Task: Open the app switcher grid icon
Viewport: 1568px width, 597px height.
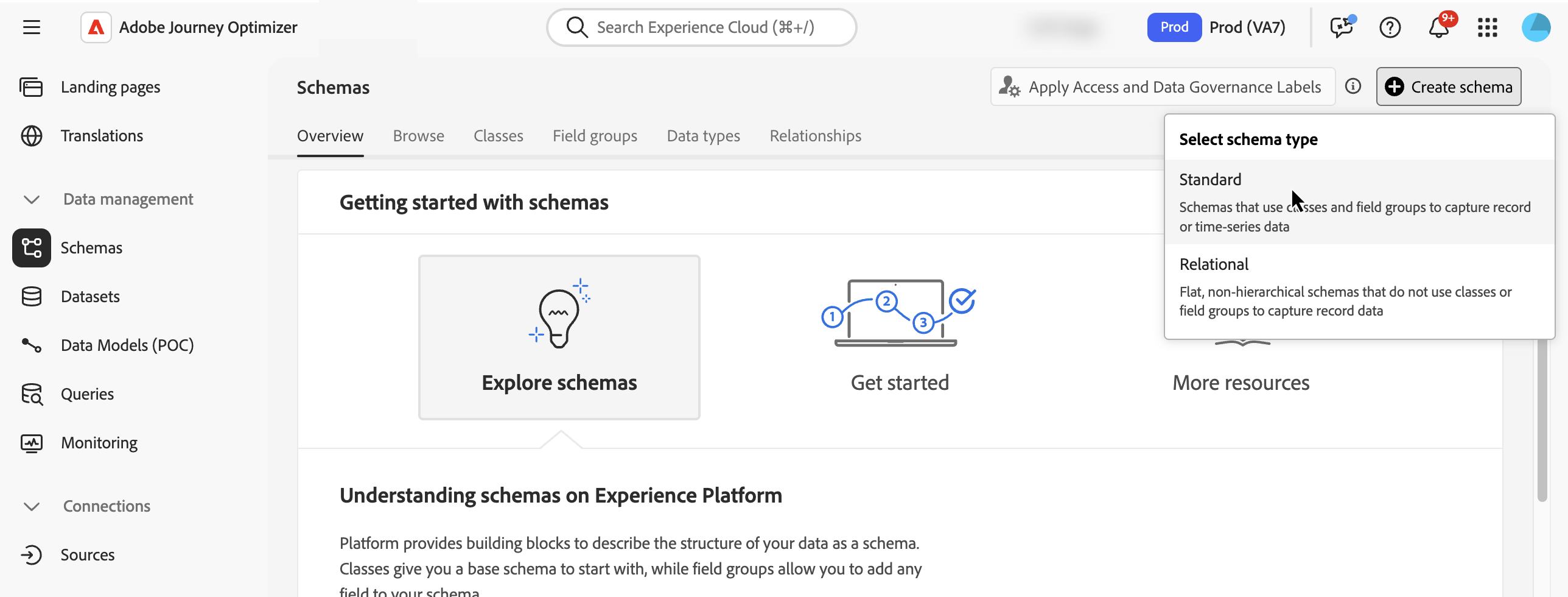Action: coord(1487,27)
